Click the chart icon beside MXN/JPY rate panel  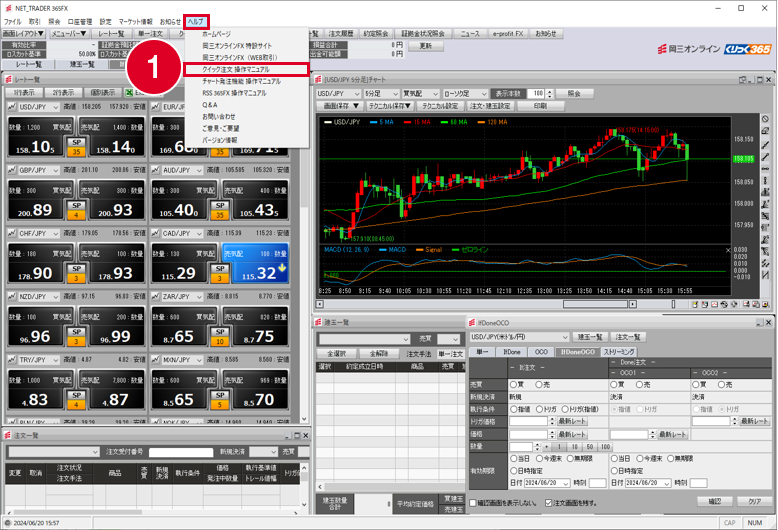point(156,360)
